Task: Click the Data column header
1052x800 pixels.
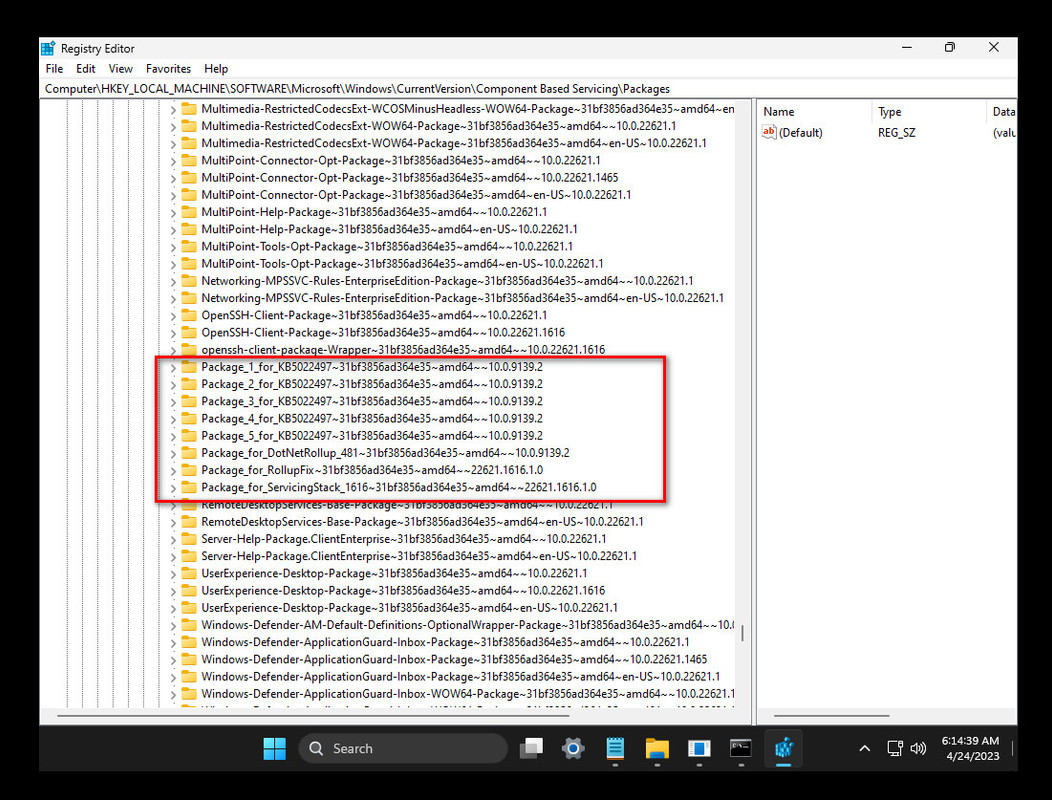Action: [1002, 111]
